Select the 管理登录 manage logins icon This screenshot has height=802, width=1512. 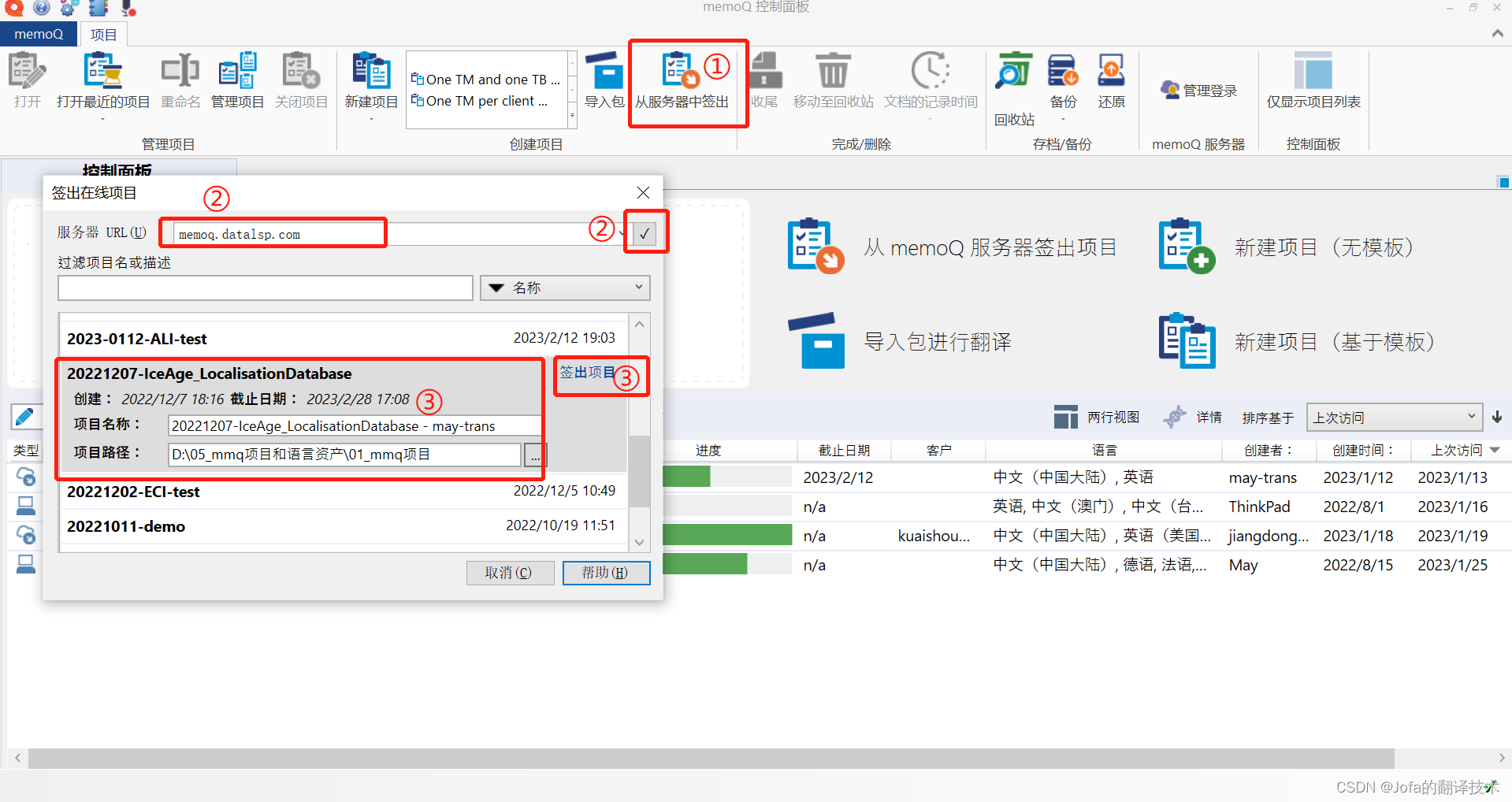1198,88
